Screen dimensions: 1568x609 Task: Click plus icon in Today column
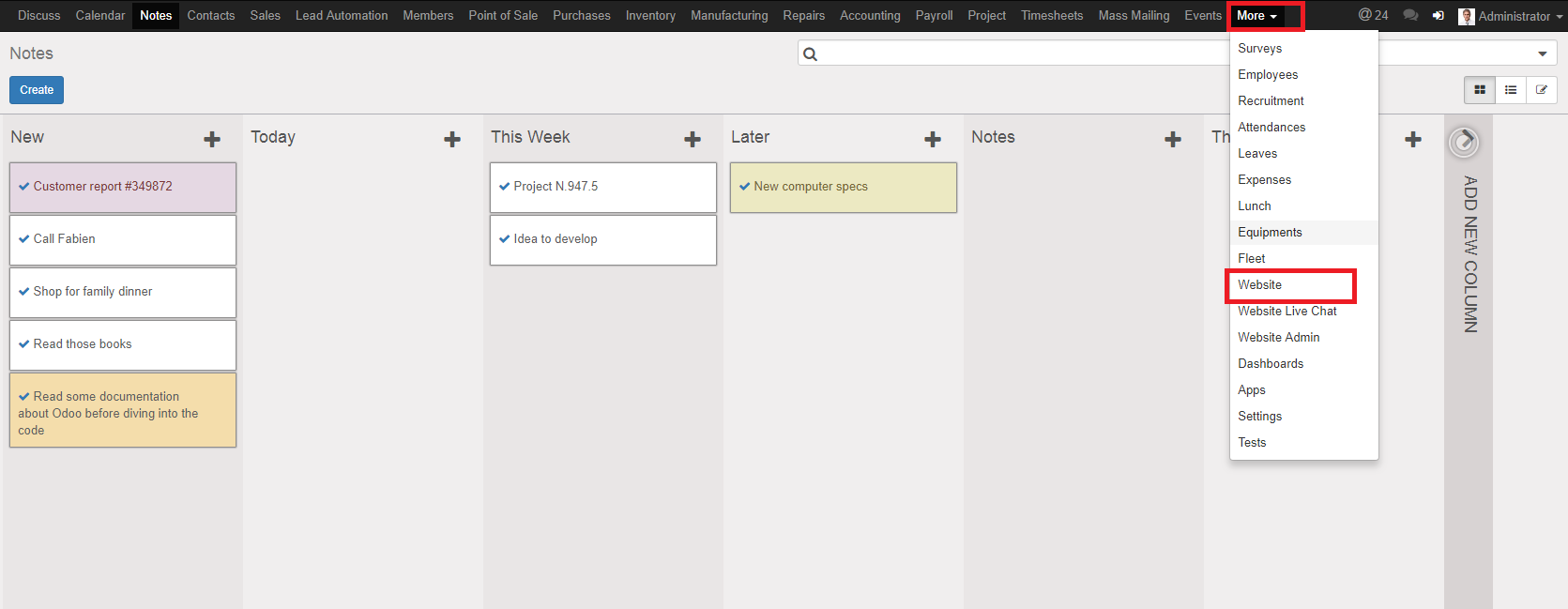pyautogui.click(x=452, y=139)
